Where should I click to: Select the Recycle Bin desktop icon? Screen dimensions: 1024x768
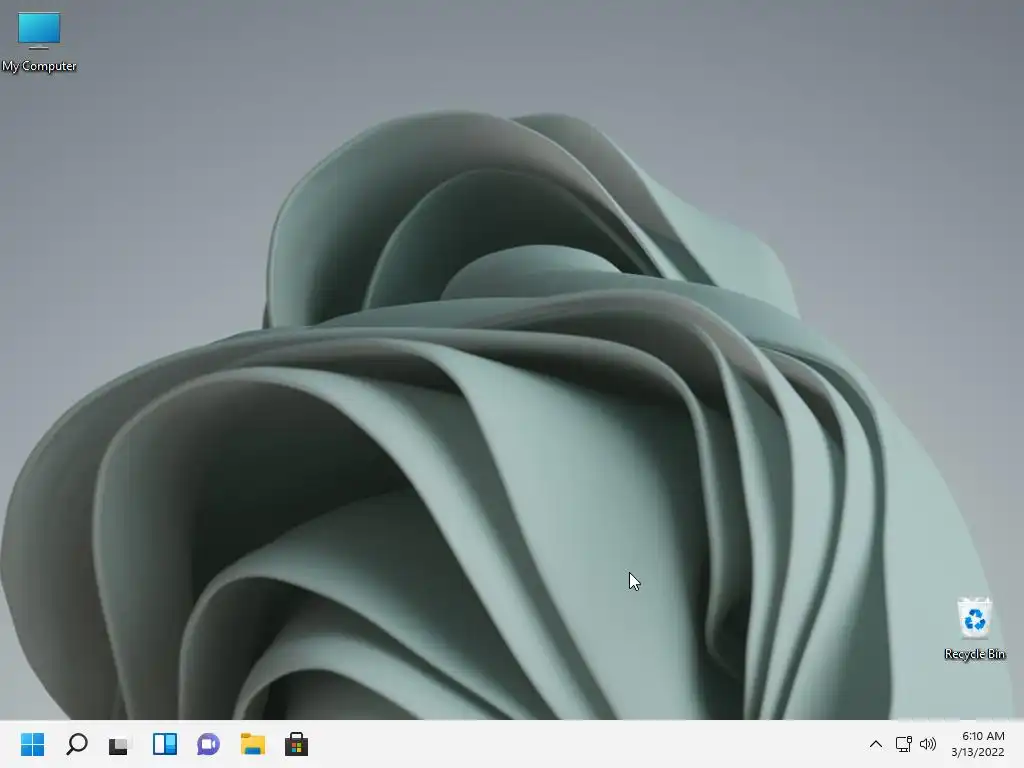(x=974, y=628)
